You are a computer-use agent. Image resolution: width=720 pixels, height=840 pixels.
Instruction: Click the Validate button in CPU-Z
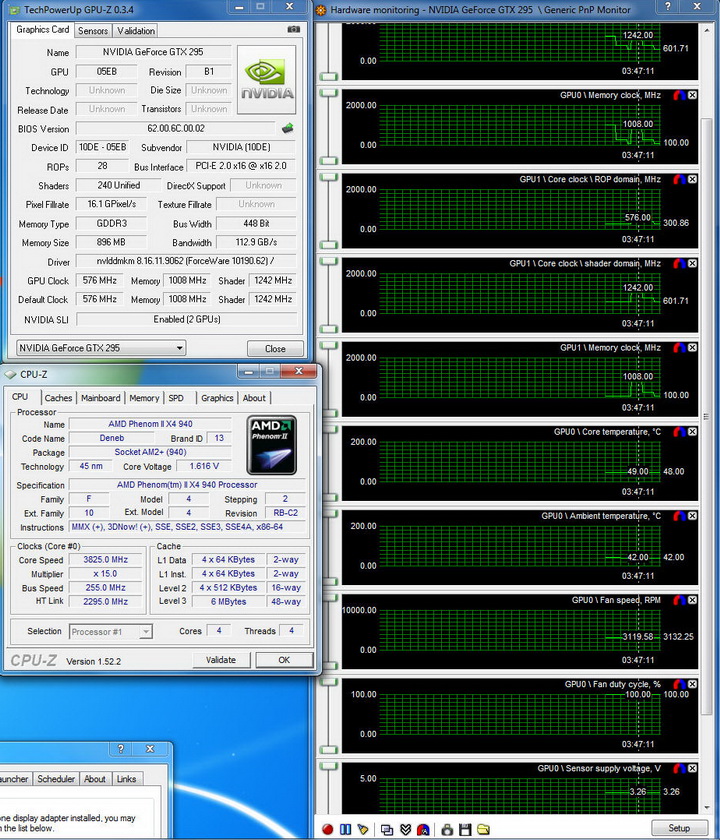(221, 660)
